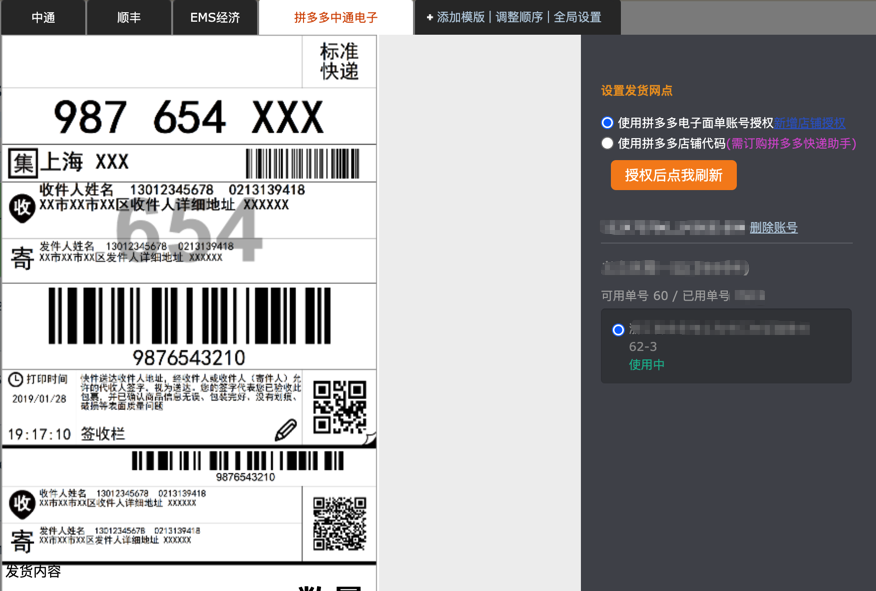Click the print date 2019/01/28
Screen dimensions: 876x591
coord(39,399)
